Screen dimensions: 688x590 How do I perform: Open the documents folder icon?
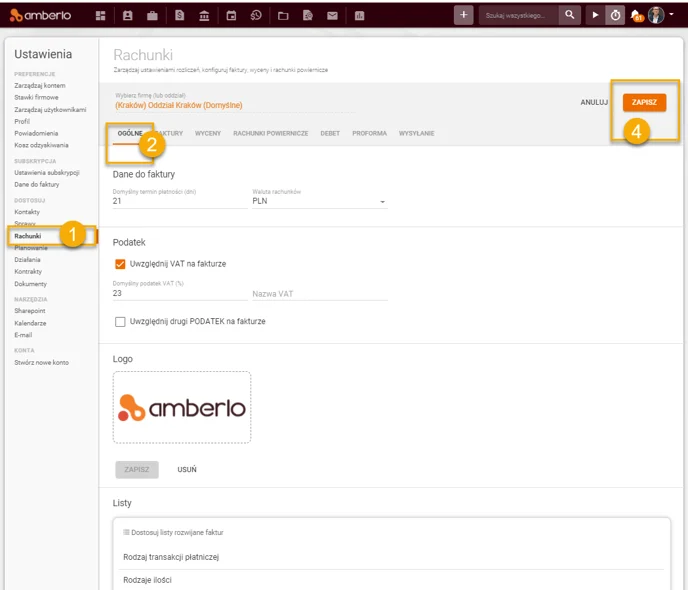pos(283,16)
